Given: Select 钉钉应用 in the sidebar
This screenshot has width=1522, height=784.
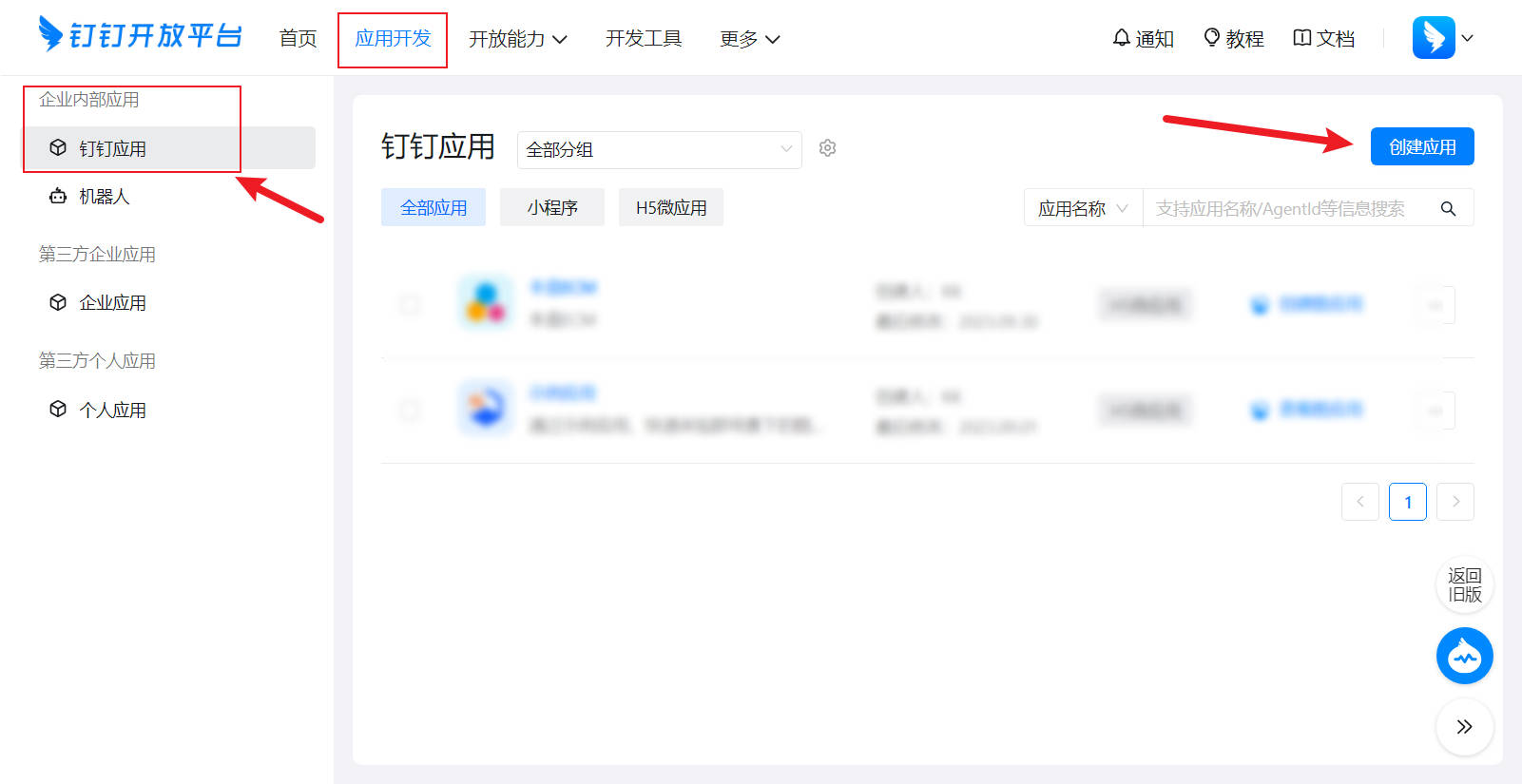Looking at the screenshot, I should pos(169,148).
